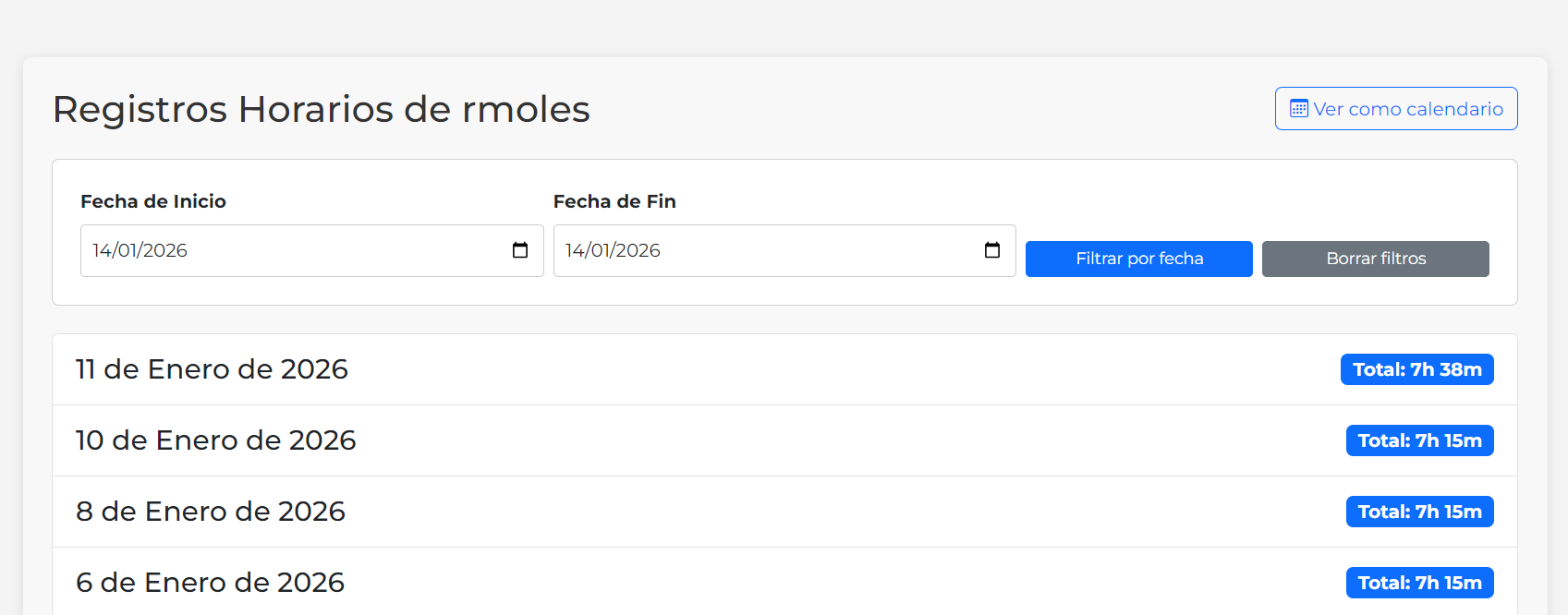The image size is (1568, 615).
Task: Apply date filter with Filtrar por fecha
Action: pos(1138,259)
